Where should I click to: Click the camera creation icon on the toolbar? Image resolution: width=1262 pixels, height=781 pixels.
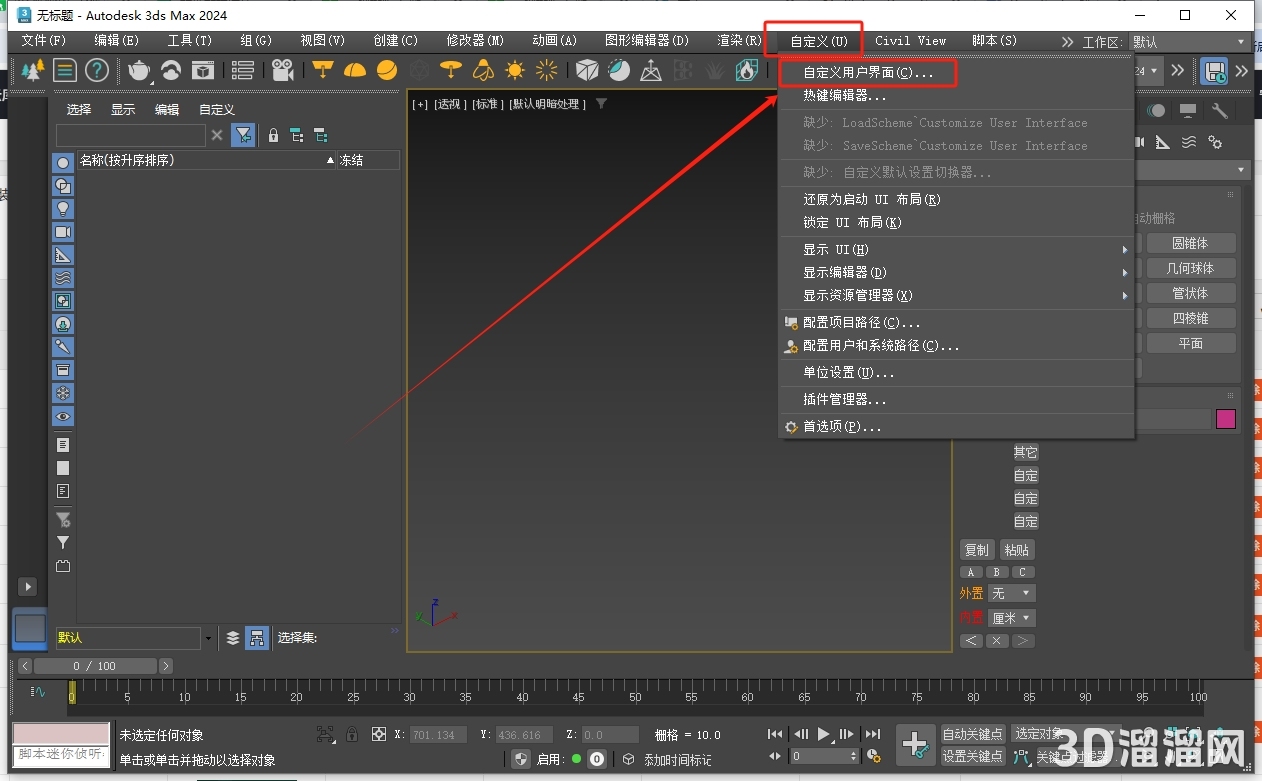click(283, 71)
